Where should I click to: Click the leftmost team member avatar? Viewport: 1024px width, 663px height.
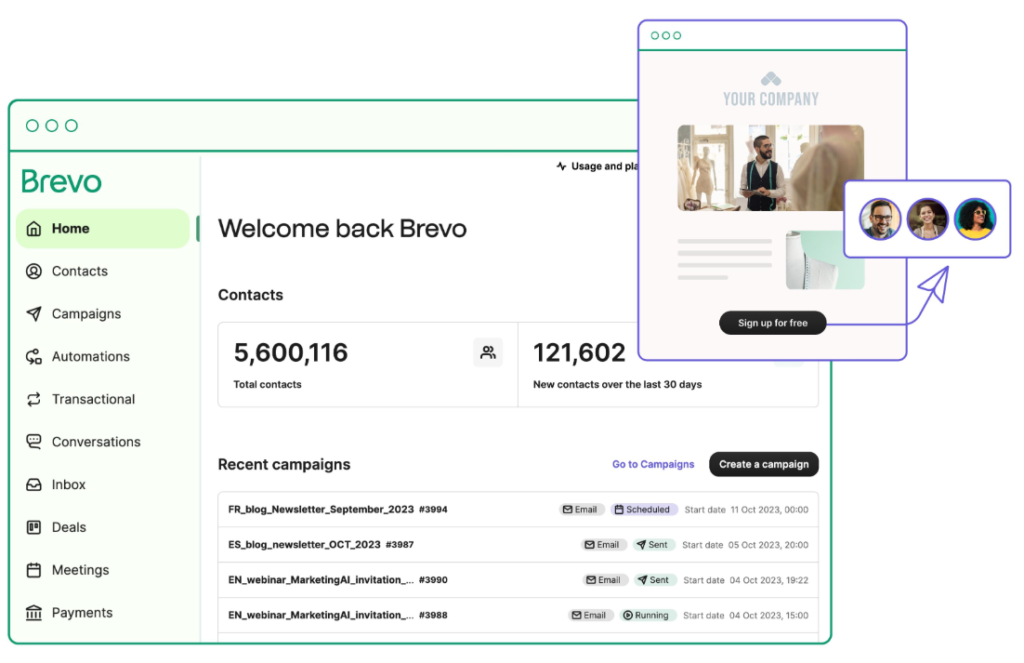879,218
